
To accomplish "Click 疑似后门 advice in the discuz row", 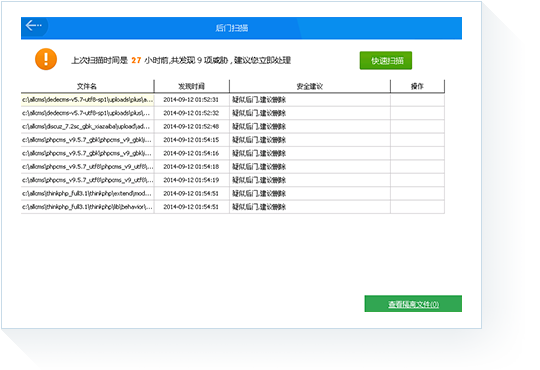I will tap(259, 127).
